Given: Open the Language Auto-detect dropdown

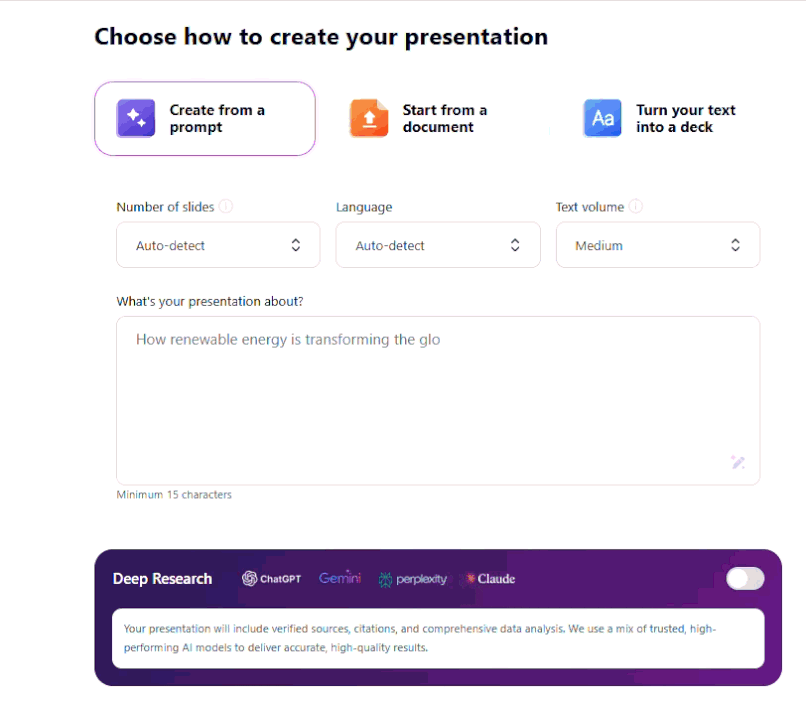Looking at the screenshot, I should click(x=438, y=245).
